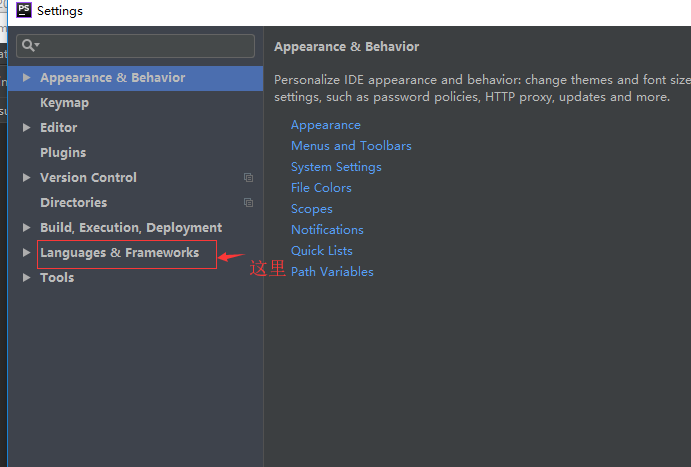Screen dimensions: 691x467
Task: Focus the settings search field
Action: pyautogui.click(x=135, y=46)
